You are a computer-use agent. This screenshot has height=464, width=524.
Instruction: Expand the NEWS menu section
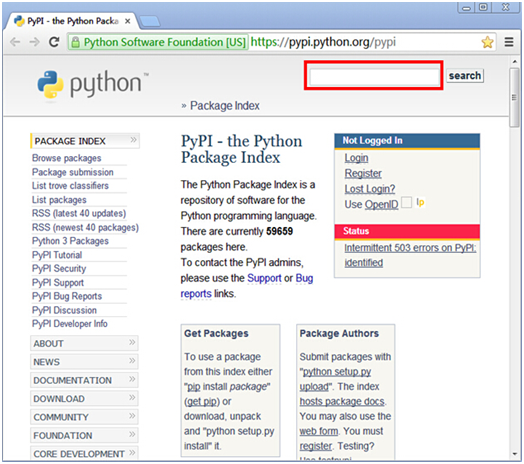(84, 361)
